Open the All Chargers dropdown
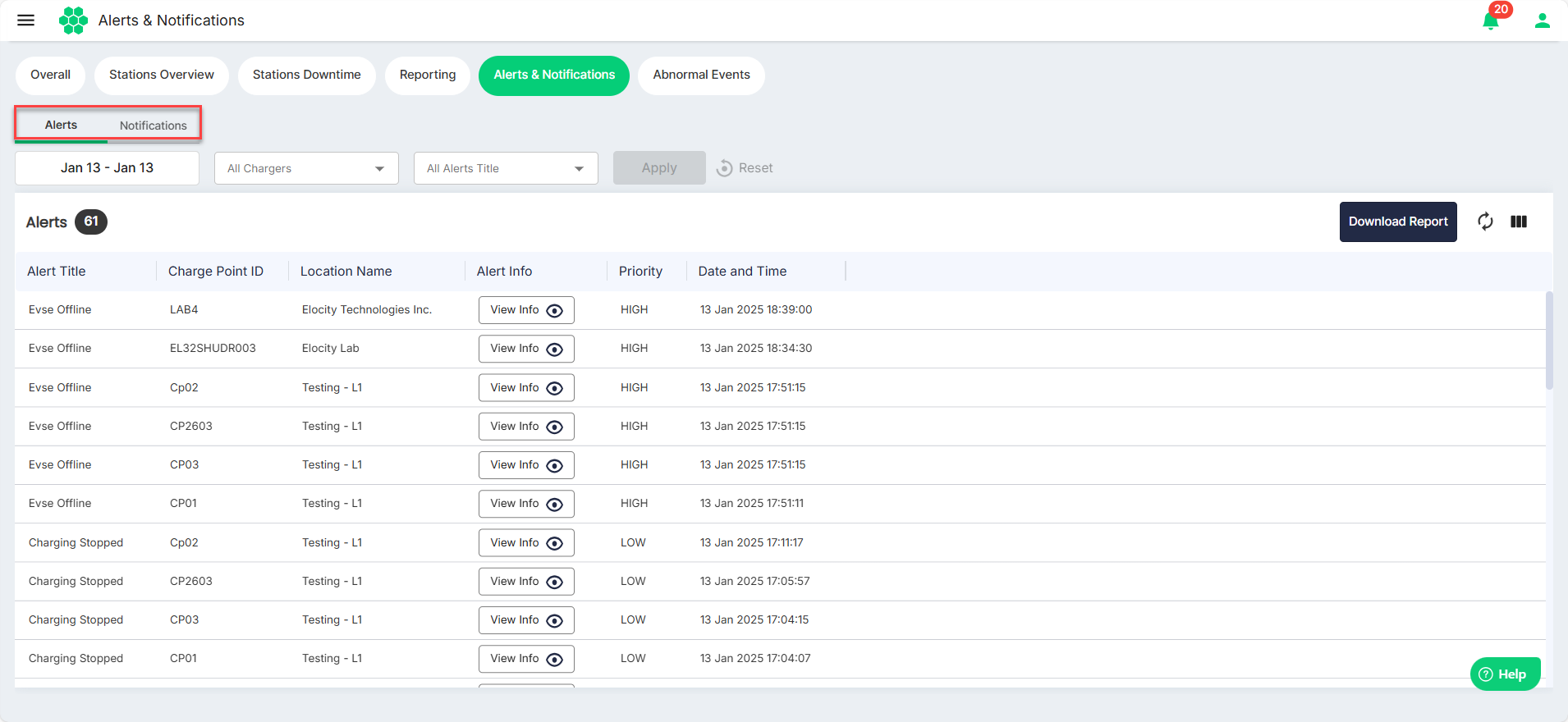Image resolution: width=1568 pixels, height=722 pixels. pos(306,168)
